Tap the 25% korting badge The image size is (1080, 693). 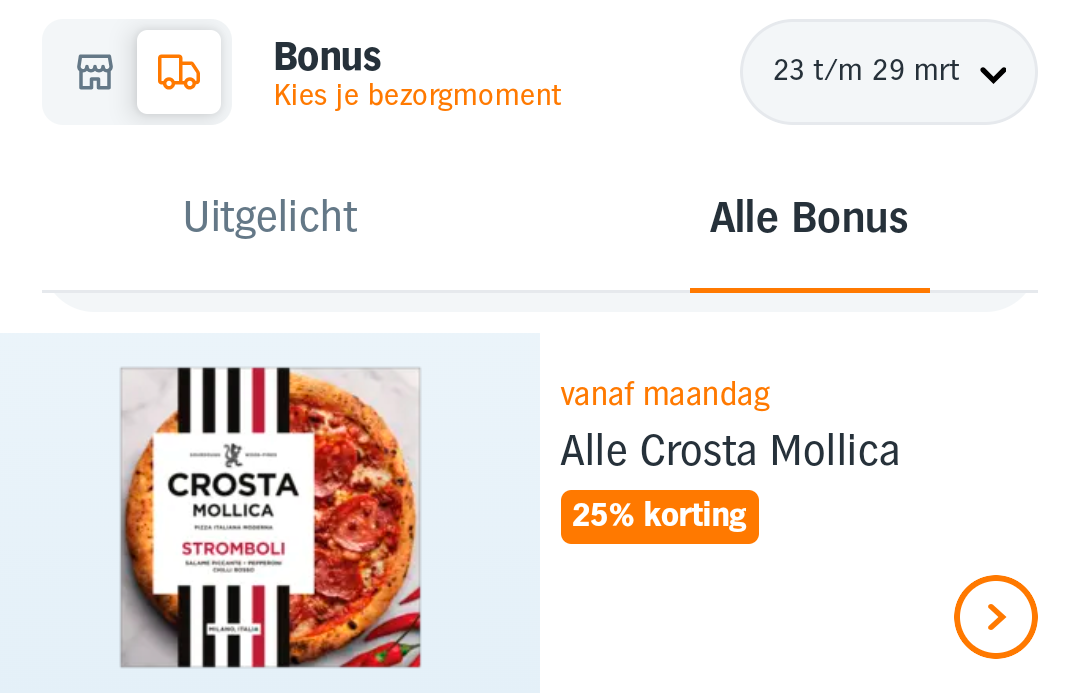660,516
